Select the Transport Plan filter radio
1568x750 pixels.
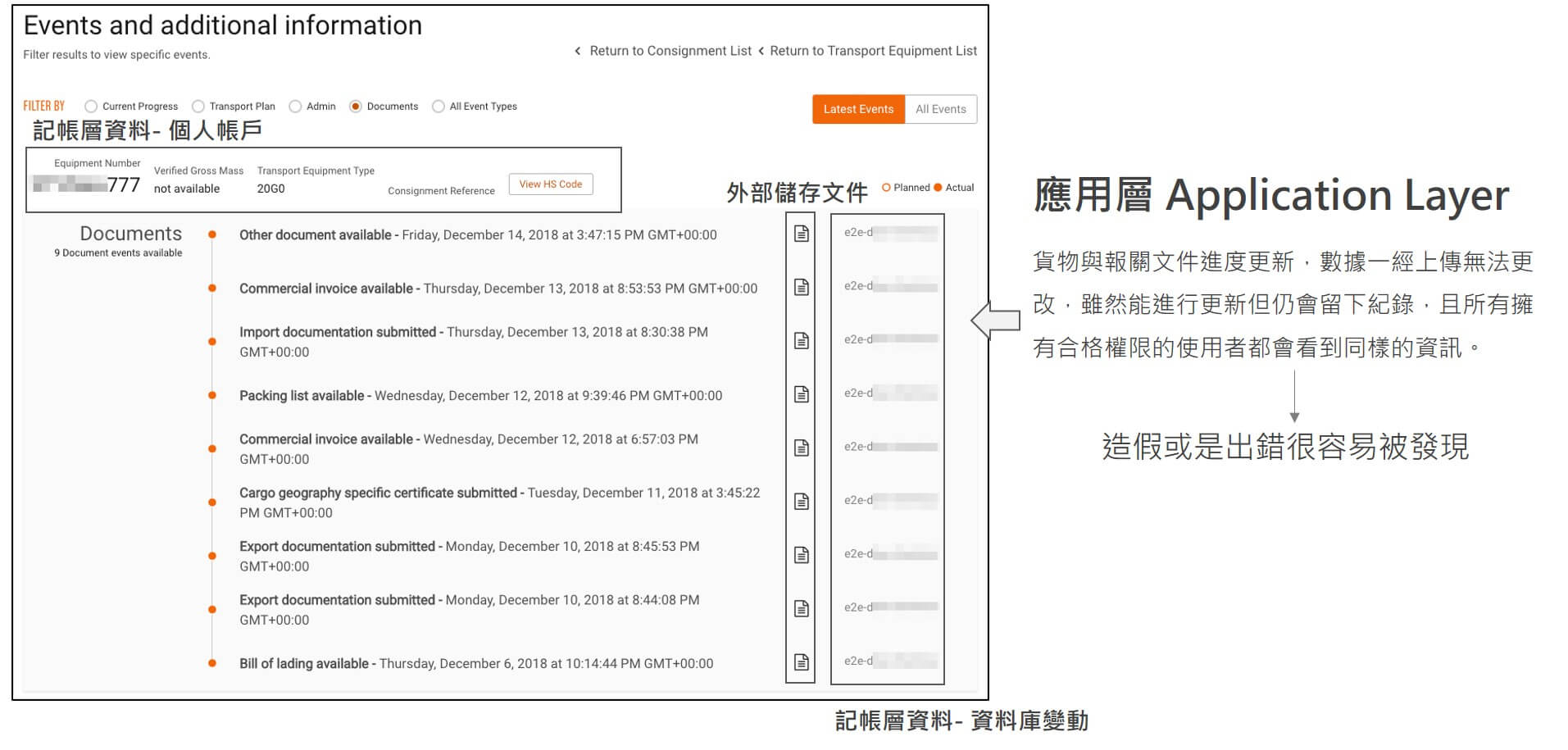198,107
